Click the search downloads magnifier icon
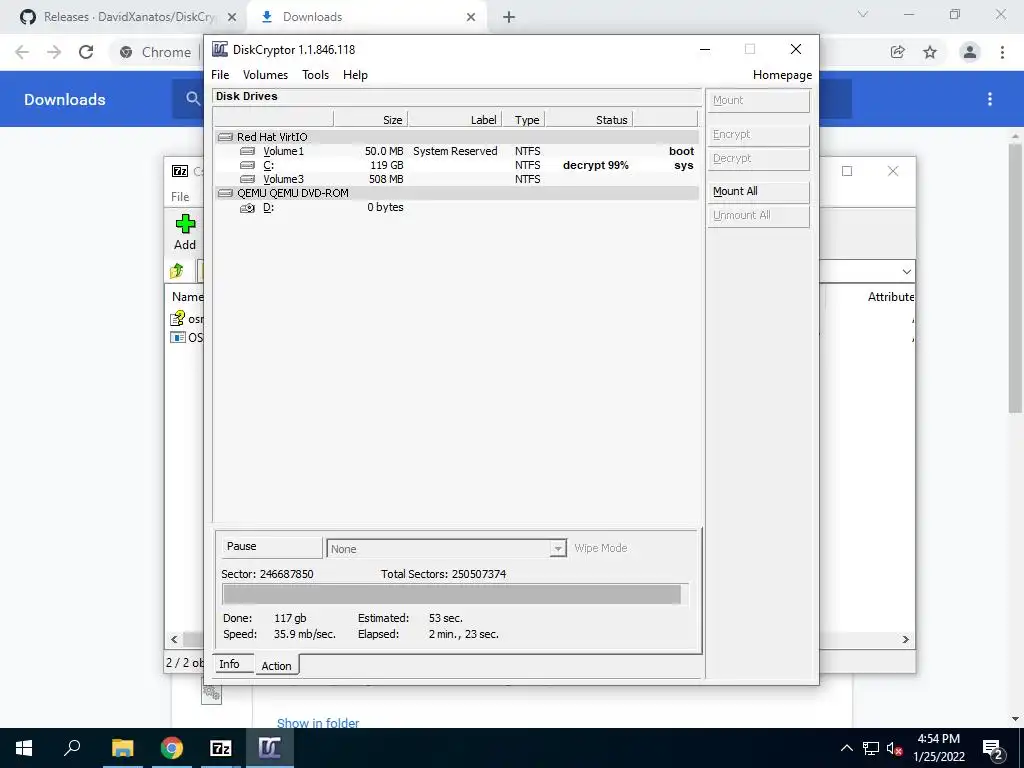This screenshot has height=768, width=1024. [193, 99]
